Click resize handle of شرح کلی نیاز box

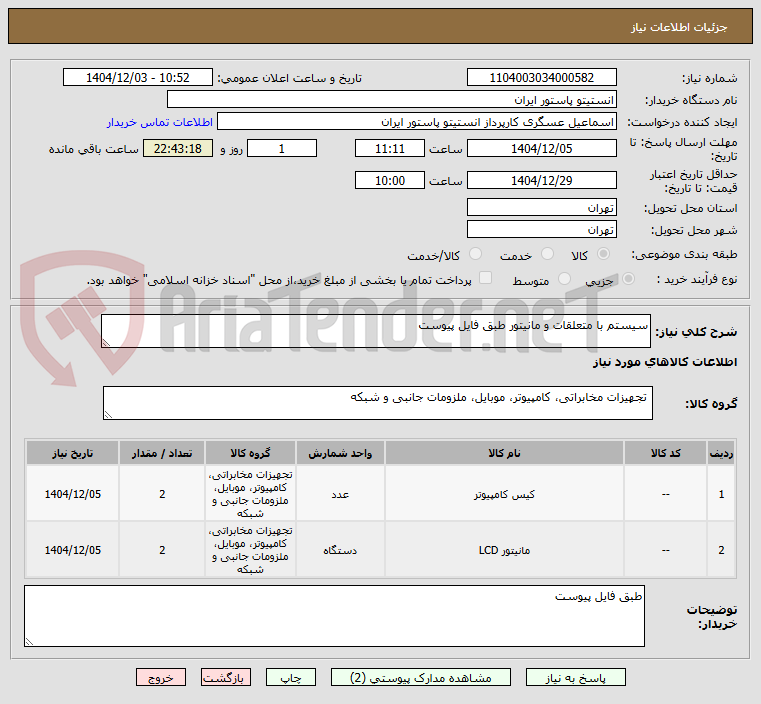[x=106, y=343]
